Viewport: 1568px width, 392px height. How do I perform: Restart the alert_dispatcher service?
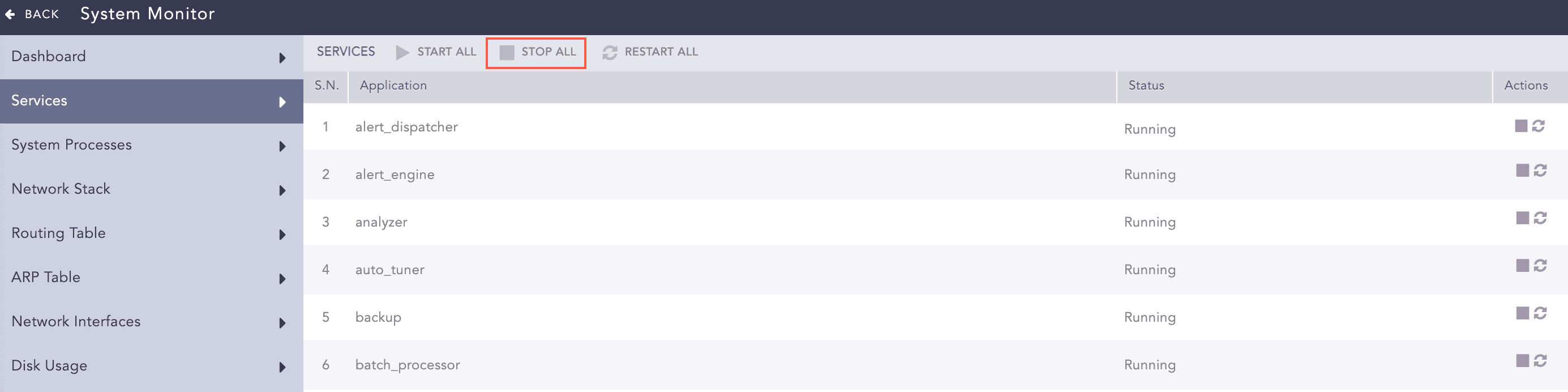[1538, 126]
